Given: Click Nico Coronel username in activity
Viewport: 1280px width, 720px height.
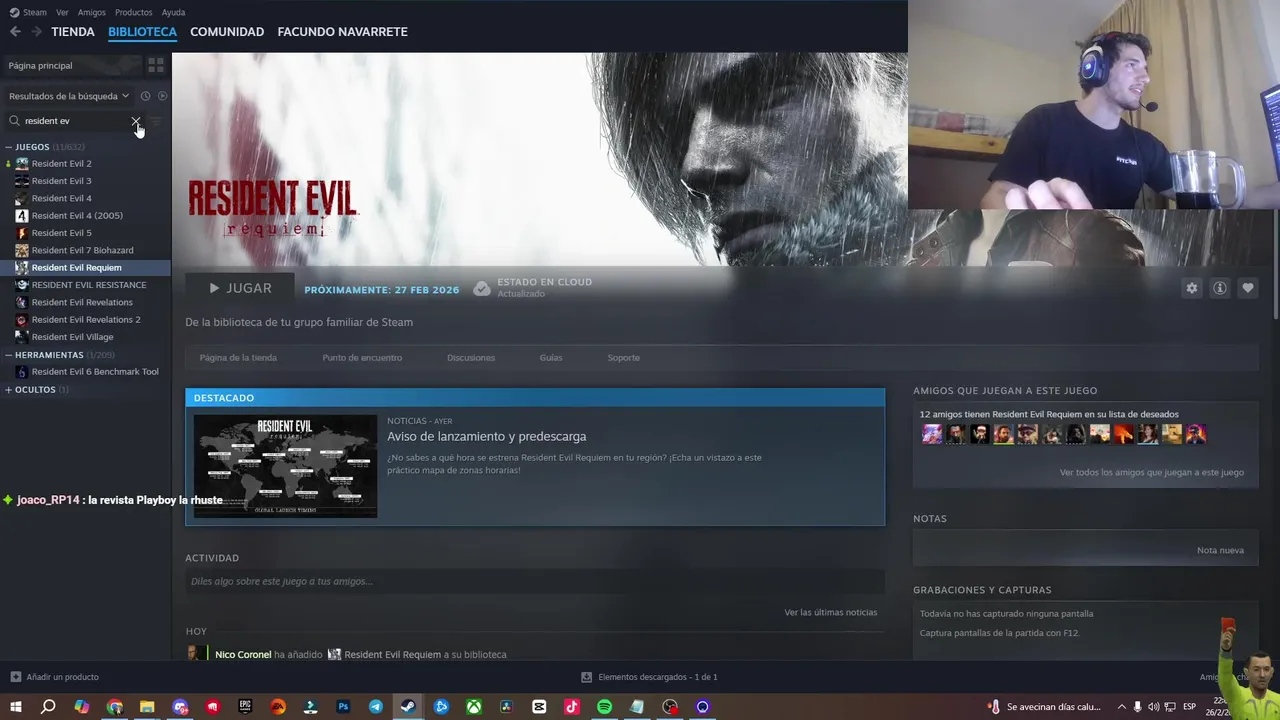Looking at the screenshot, I should coord(243,654).
